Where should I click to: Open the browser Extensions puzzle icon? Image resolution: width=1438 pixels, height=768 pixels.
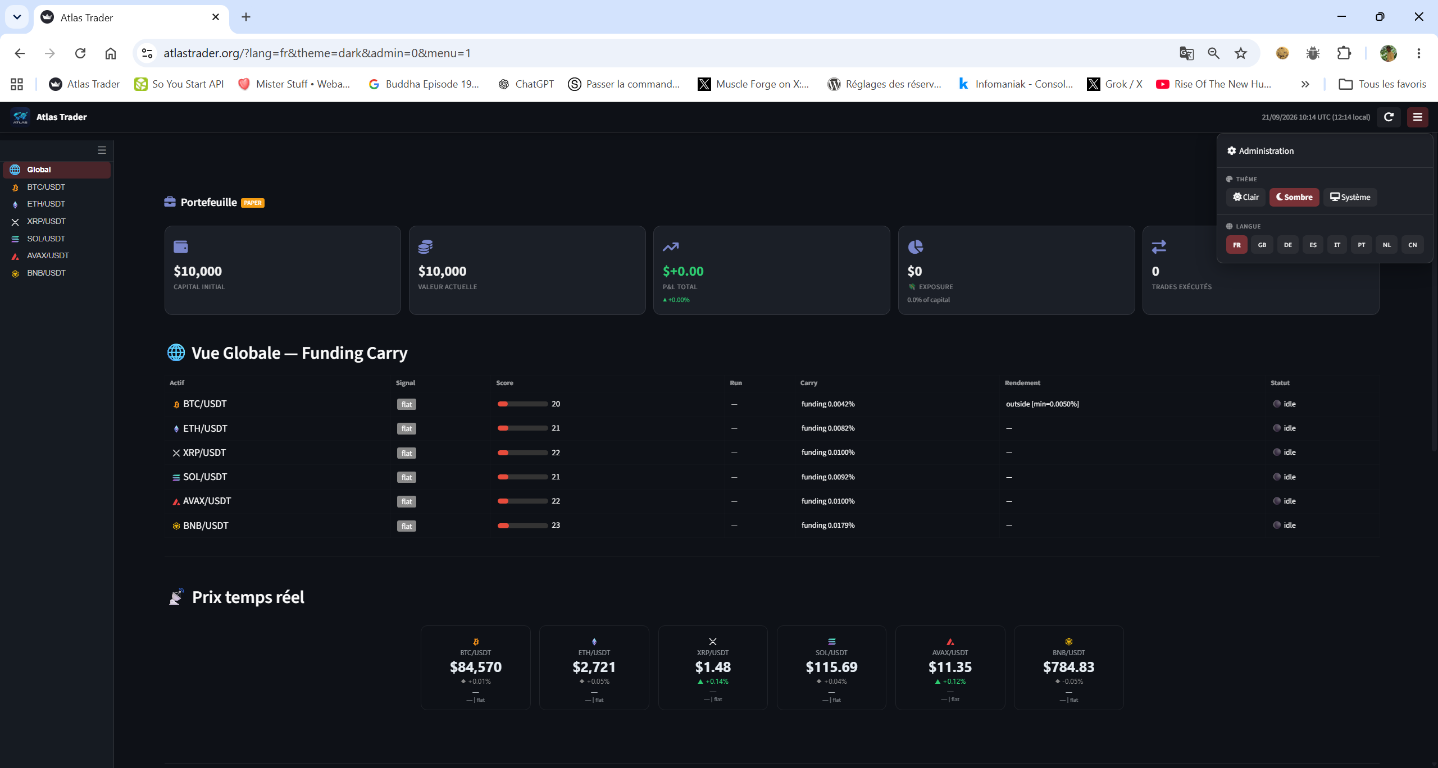[x=1343, y=53]
